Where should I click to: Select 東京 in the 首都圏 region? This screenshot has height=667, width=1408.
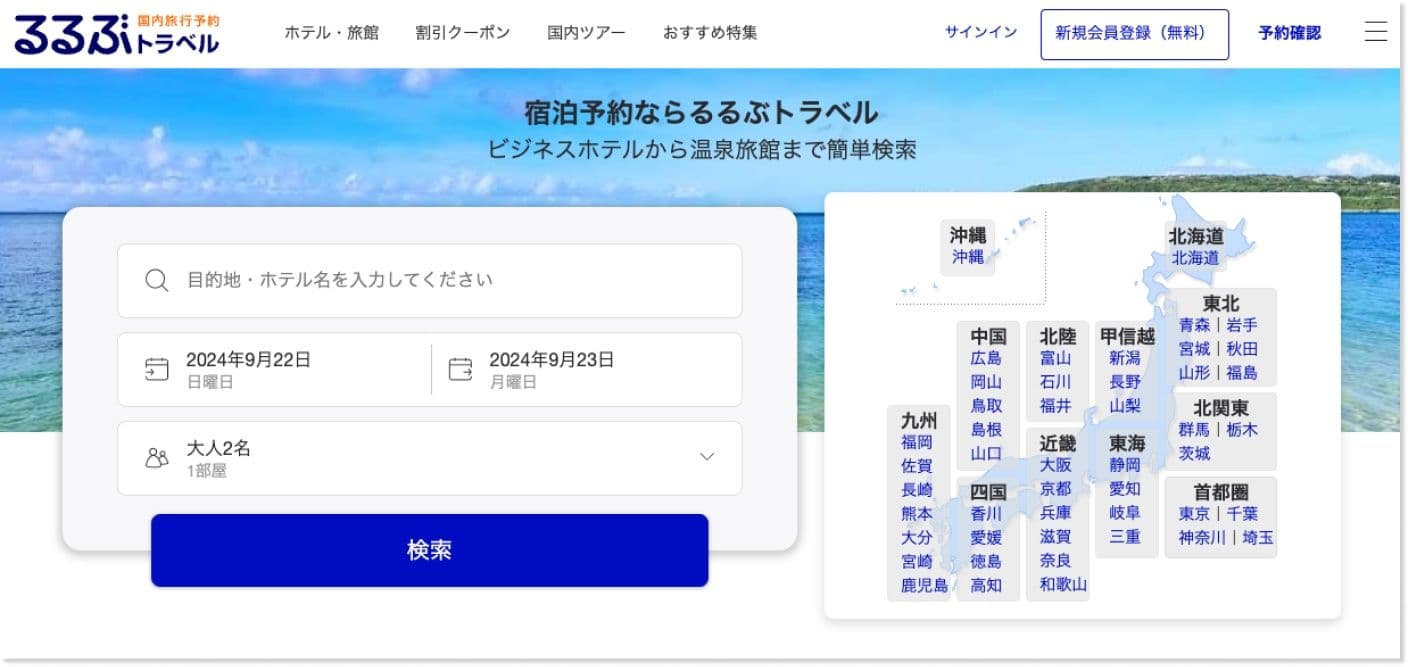[x=1193, y=513]
